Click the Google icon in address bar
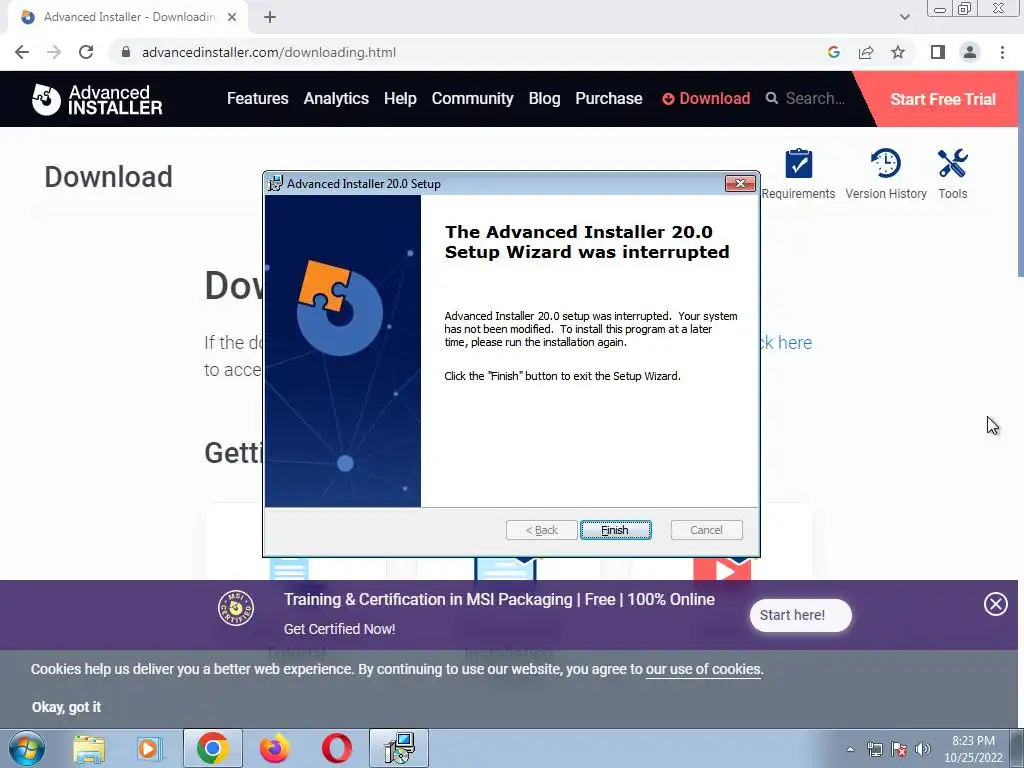 click(x=833, y=52)
